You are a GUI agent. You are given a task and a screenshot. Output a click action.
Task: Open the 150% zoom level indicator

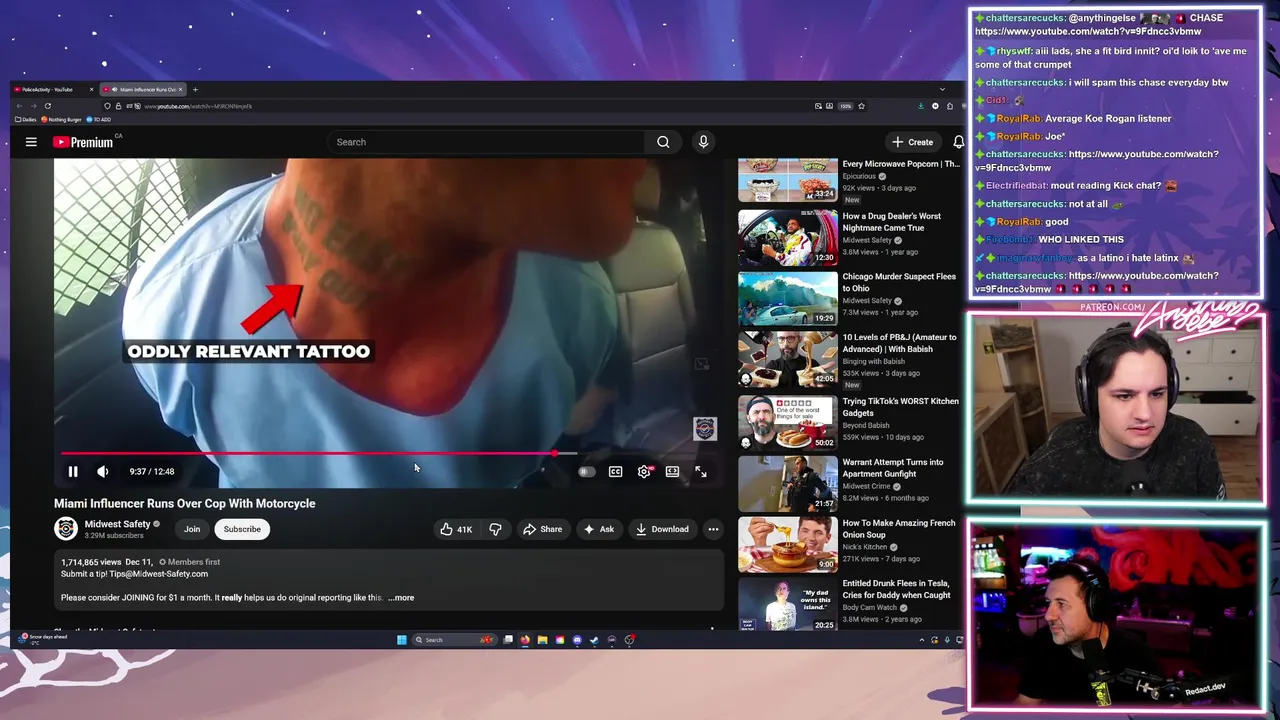click(845, 106)
